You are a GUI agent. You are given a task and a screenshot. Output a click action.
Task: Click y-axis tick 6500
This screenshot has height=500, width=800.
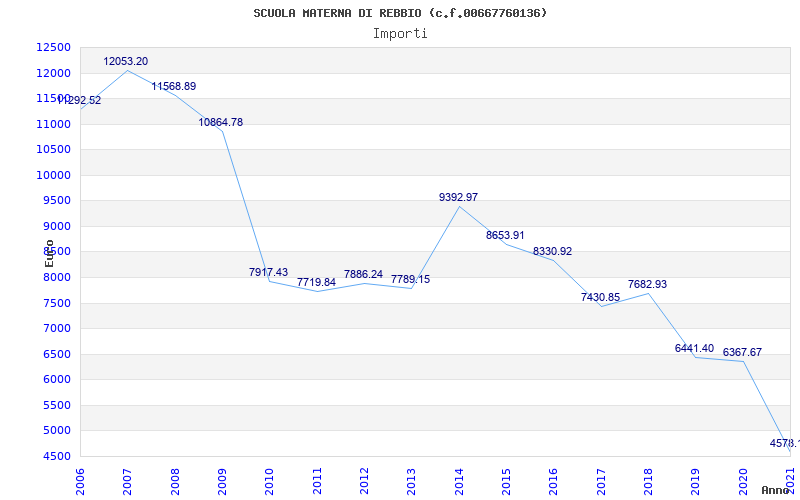click(x=56, y=354)
